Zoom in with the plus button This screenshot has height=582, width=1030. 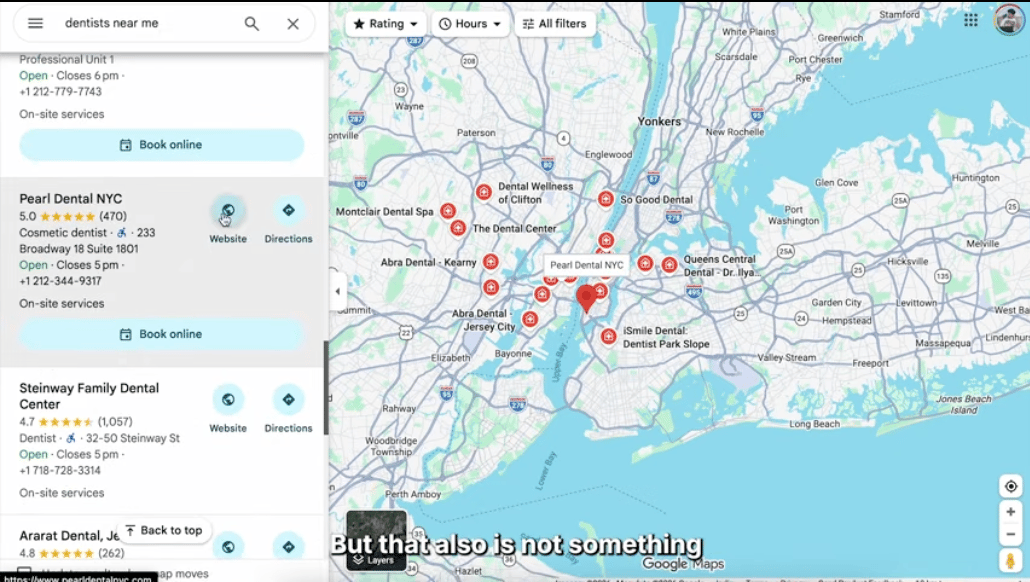(x=1011, y=512)
